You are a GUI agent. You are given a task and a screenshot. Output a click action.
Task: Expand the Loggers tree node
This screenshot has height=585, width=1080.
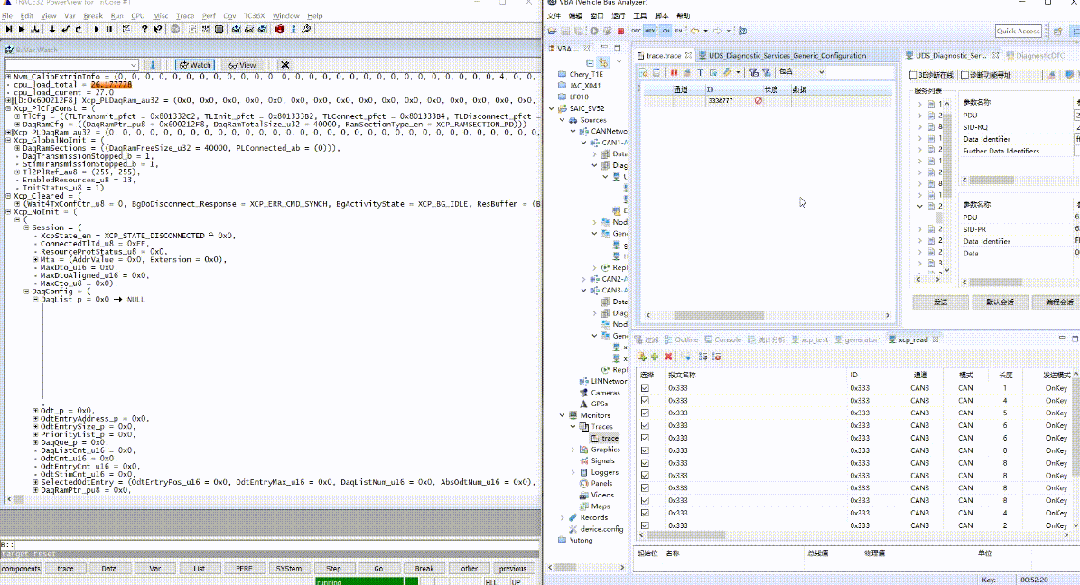click(x=573, y=472)
